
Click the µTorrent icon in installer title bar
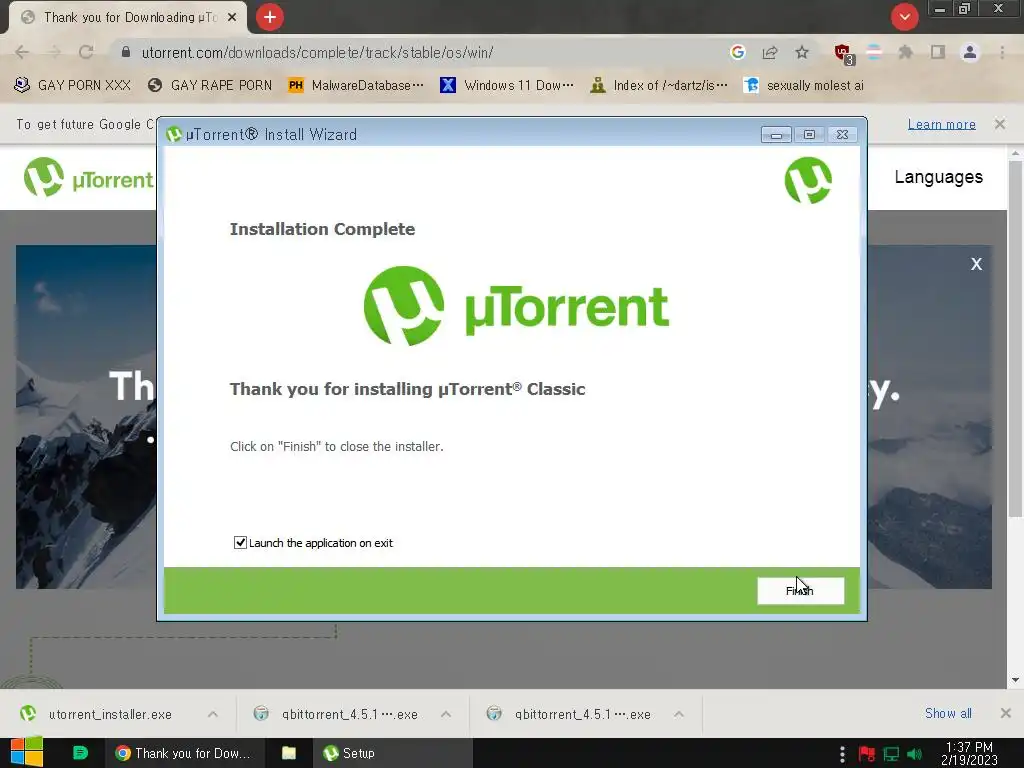point(174,135)
